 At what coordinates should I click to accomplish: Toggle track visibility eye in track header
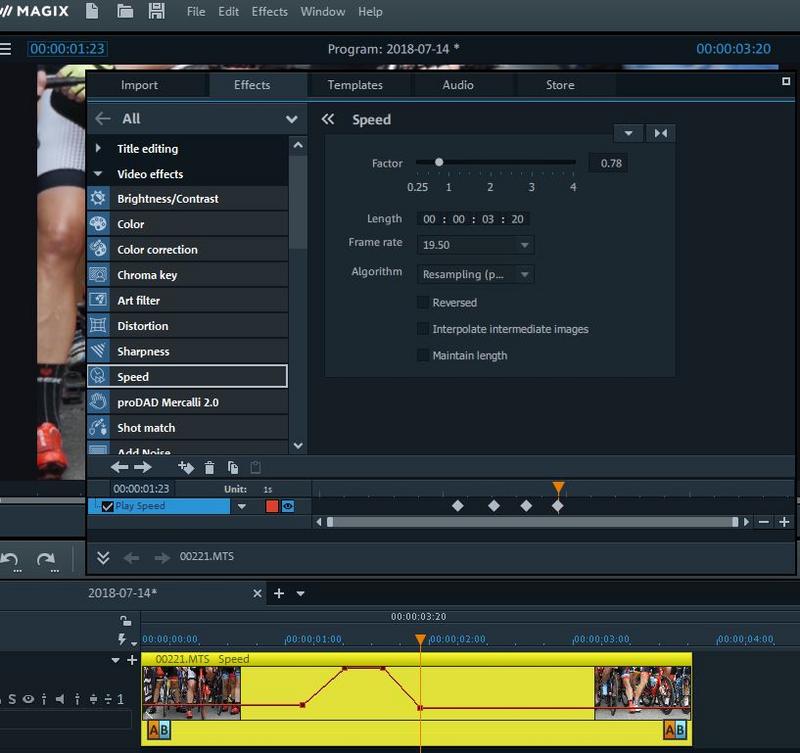29,699
